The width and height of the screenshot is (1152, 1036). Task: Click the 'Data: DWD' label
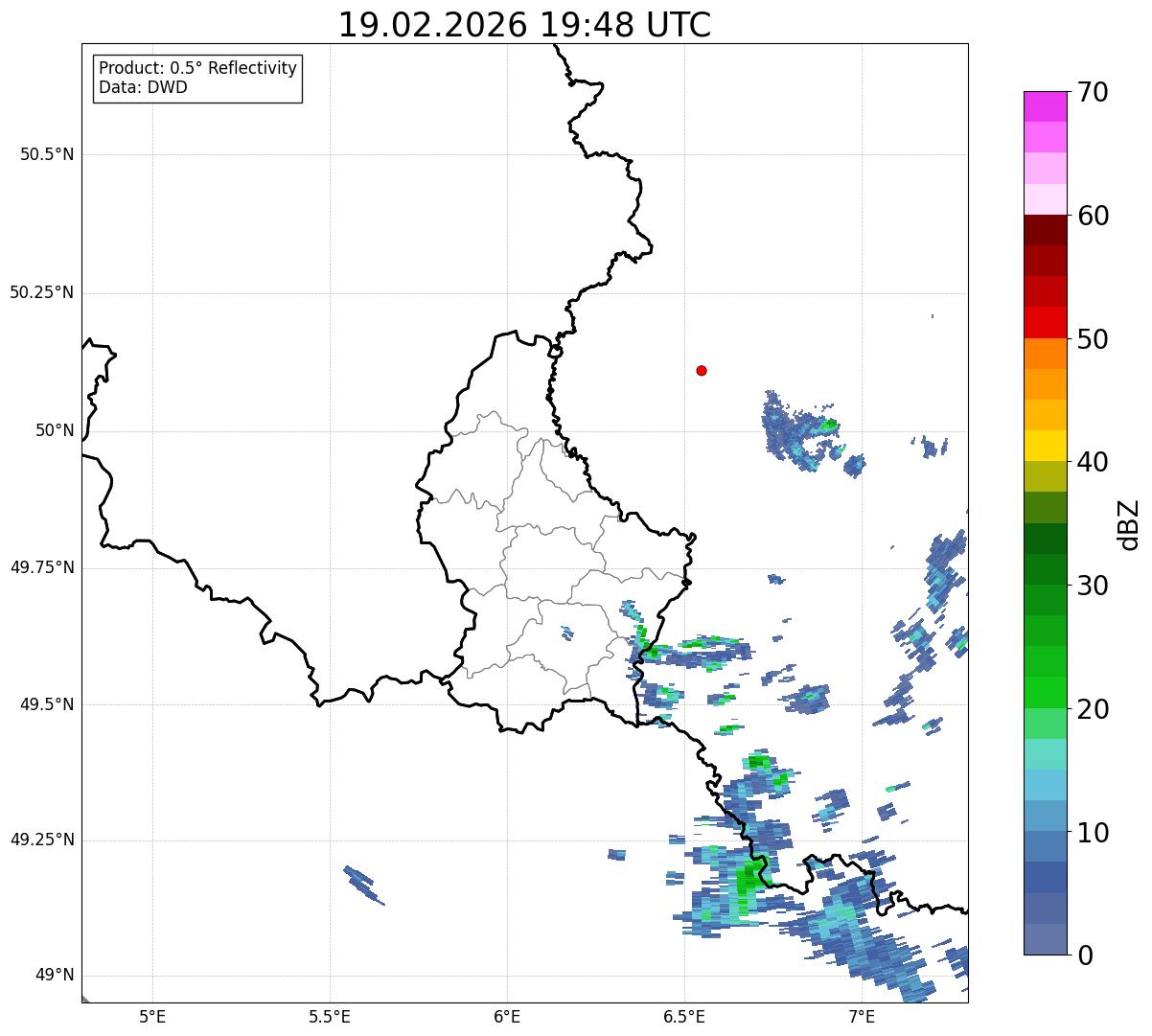(x=143, y=88)
